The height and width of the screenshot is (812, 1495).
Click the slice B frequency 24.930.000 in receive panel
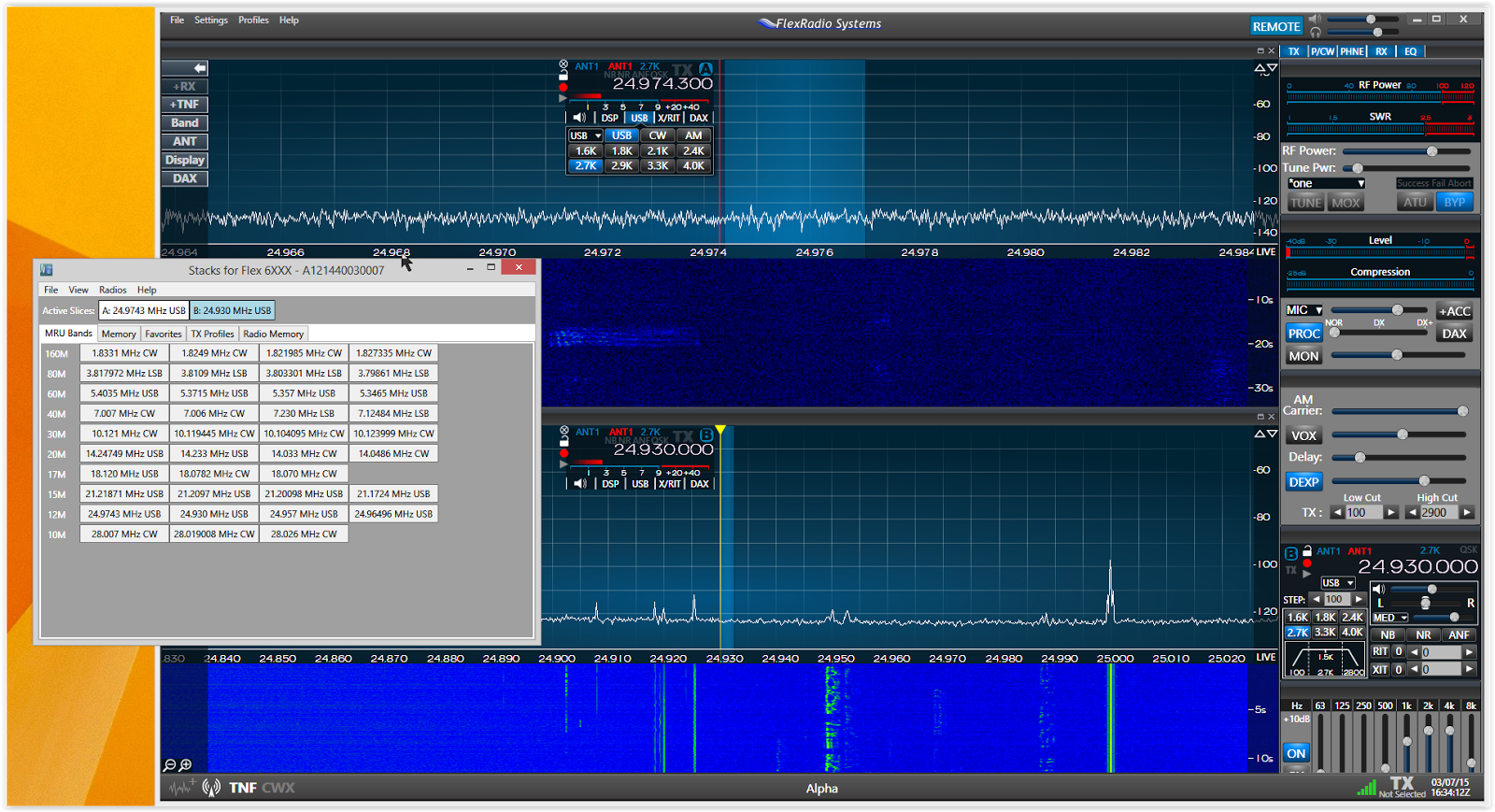coord(1417,566)
